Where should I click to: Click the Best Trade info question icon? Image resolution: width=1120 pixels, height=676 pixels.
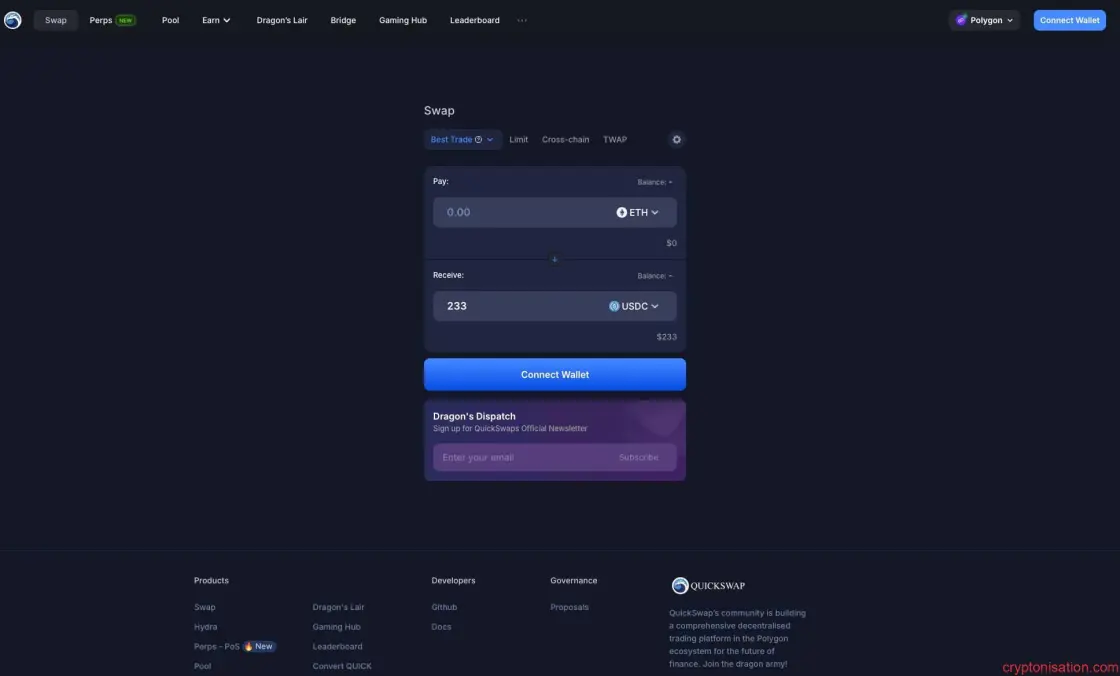tap(479, 139)
